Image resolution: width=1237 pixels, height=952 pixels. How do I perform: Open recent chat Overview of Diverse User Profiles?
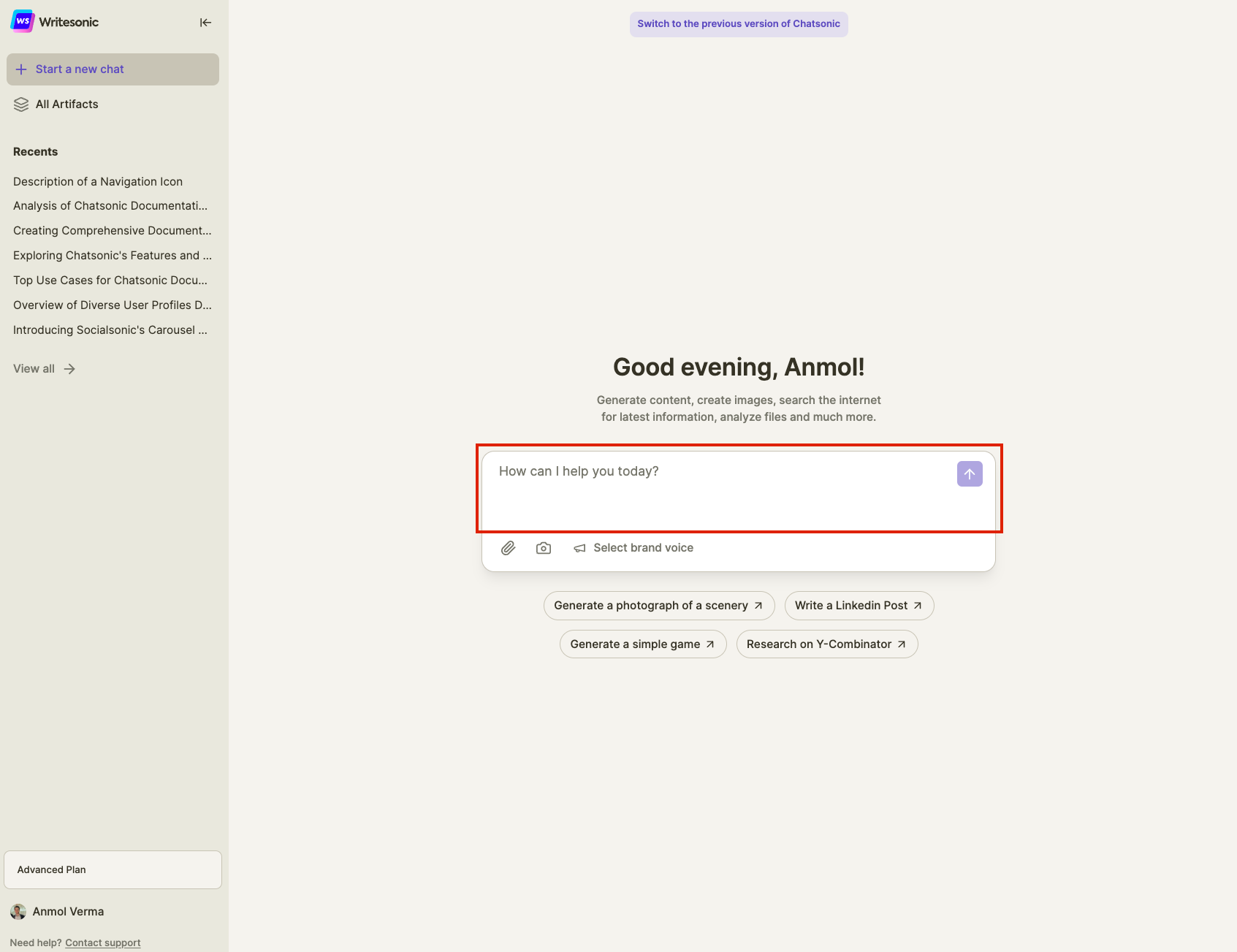pyautogui.click(x=113, y=305)
